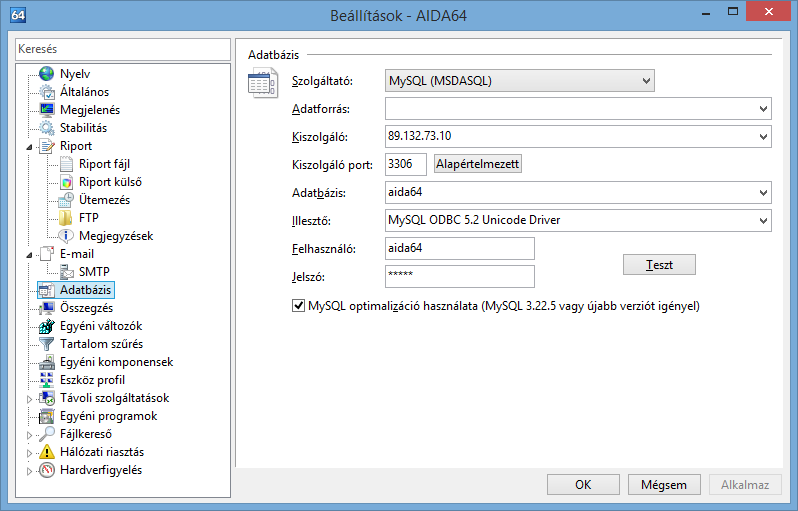Click the Riport fájl page icon
The image size is (798, 511).
[x=66, y=164]
